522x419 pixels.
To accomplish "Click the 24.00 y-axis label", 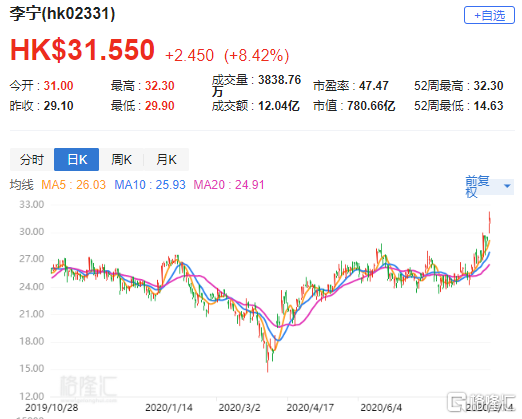I will 32,287.
